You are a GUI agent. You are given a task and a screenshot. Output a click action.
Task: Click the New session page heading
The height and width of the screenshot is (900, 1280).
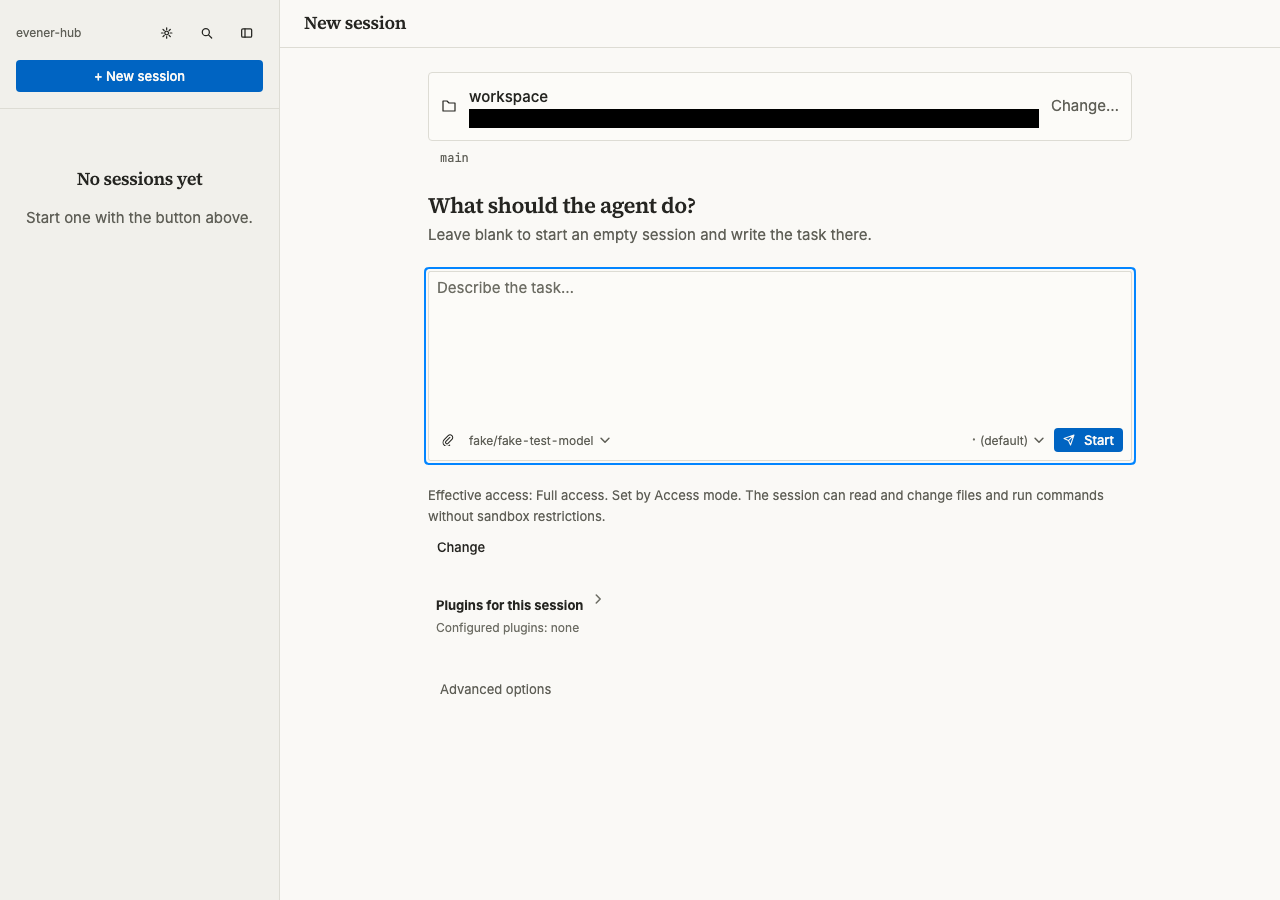tap(355, 23)
